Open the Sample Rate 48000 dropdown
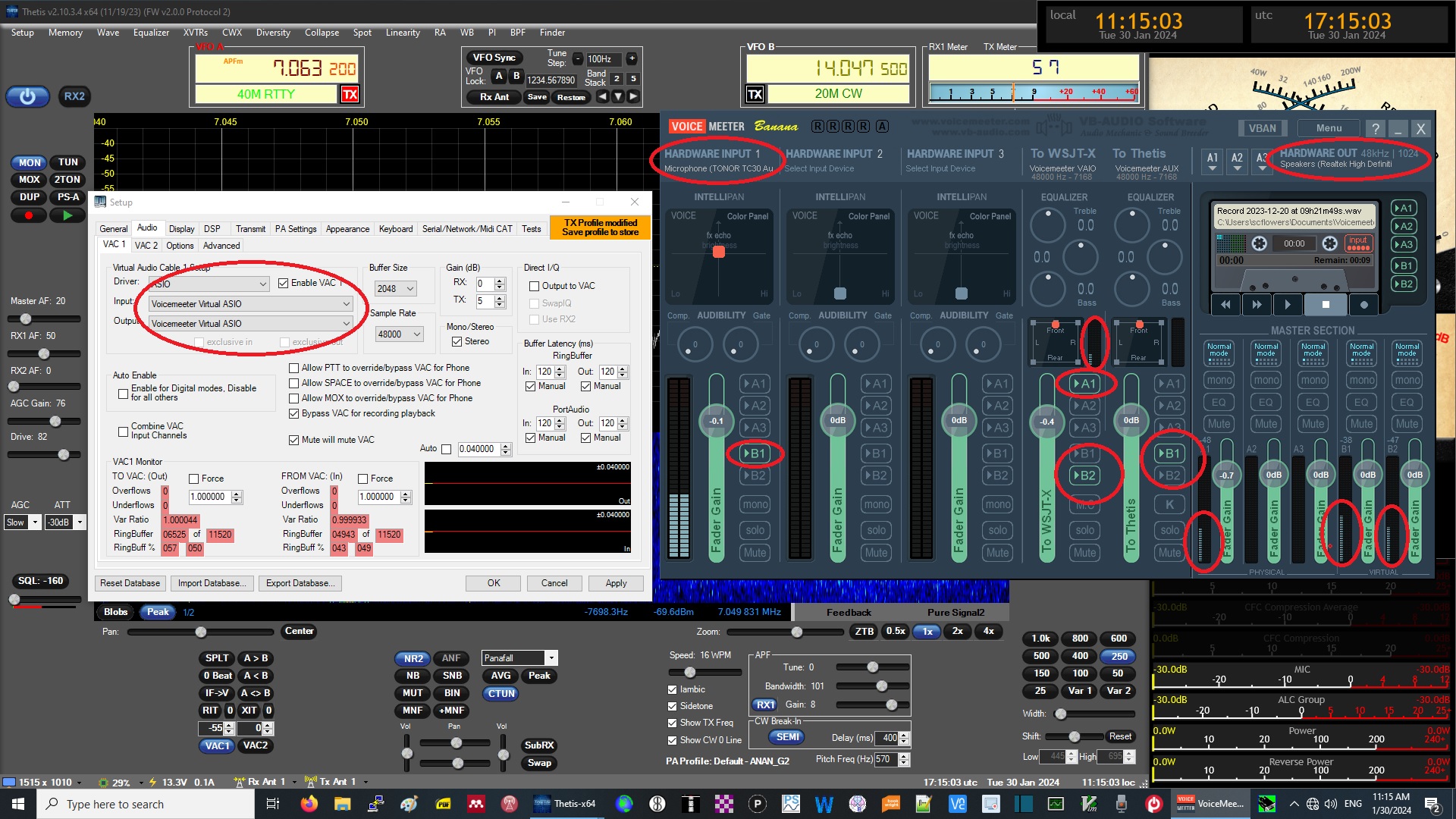Image resolution: width=1456 pixels, height=819 pixels. (399, 334)
